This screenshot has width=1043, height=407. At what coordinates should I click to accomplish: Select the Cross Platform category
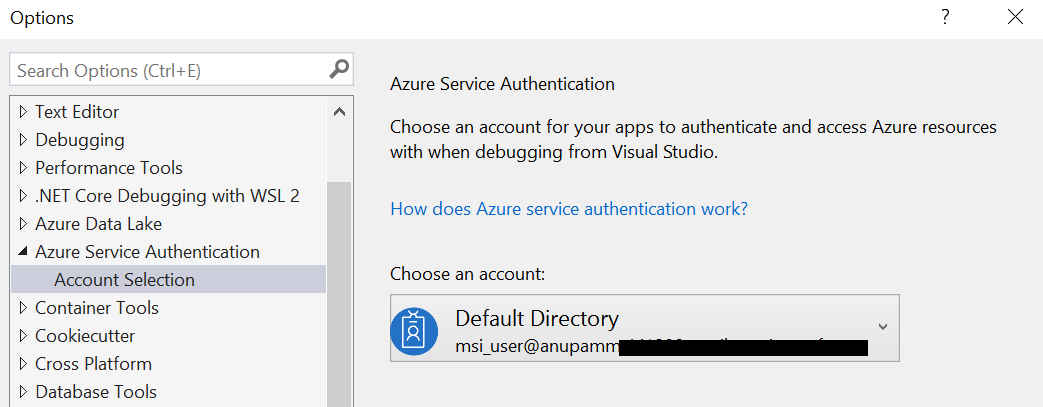tap(93, 364)
